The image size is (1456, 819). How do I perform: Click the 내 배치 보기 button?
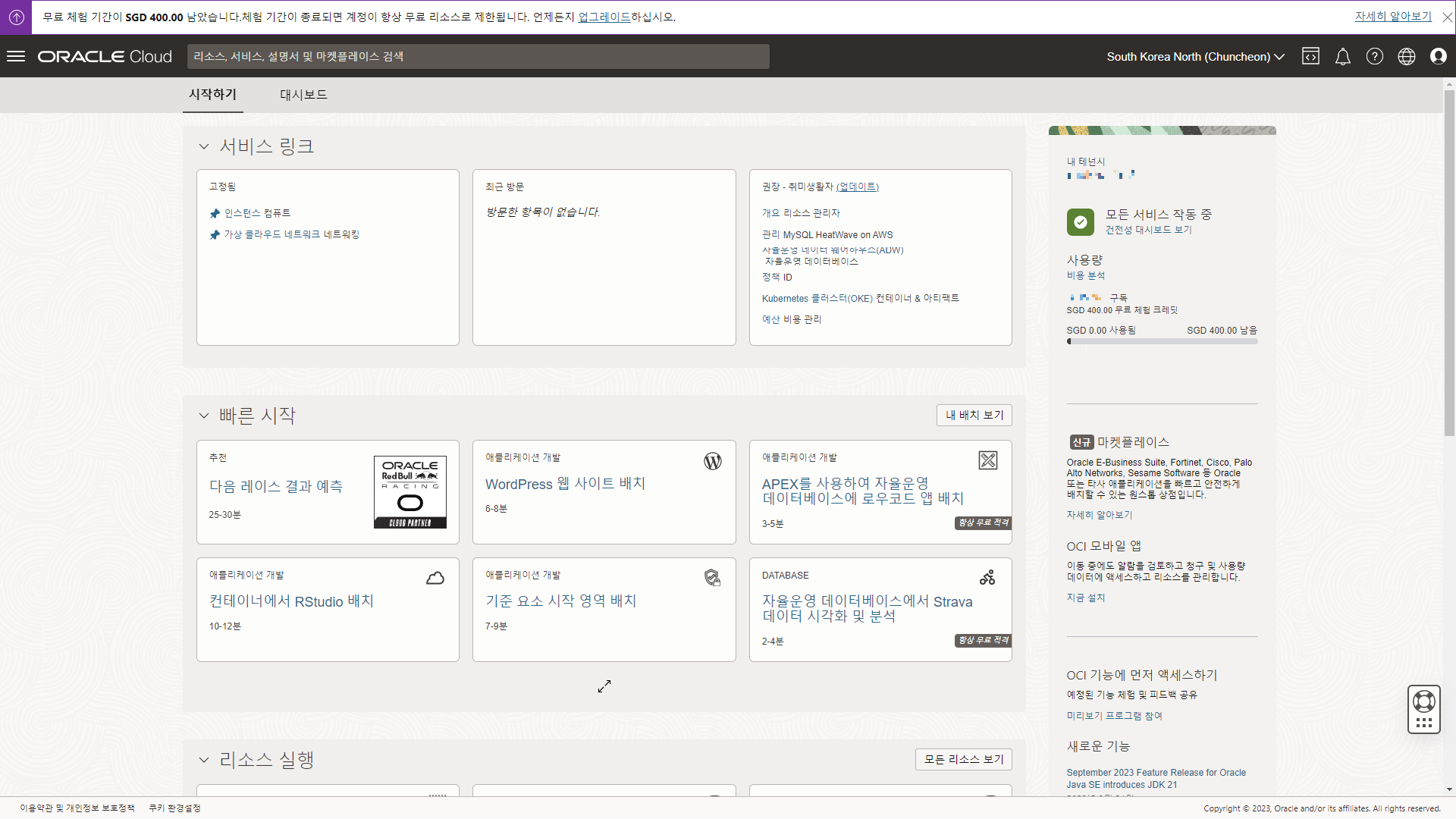tap(974, 415)
